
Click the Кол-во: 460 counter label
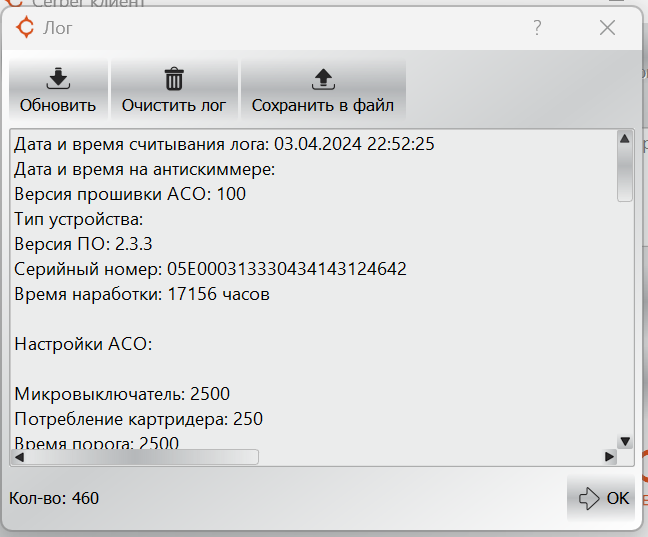(x=54, y=499)
